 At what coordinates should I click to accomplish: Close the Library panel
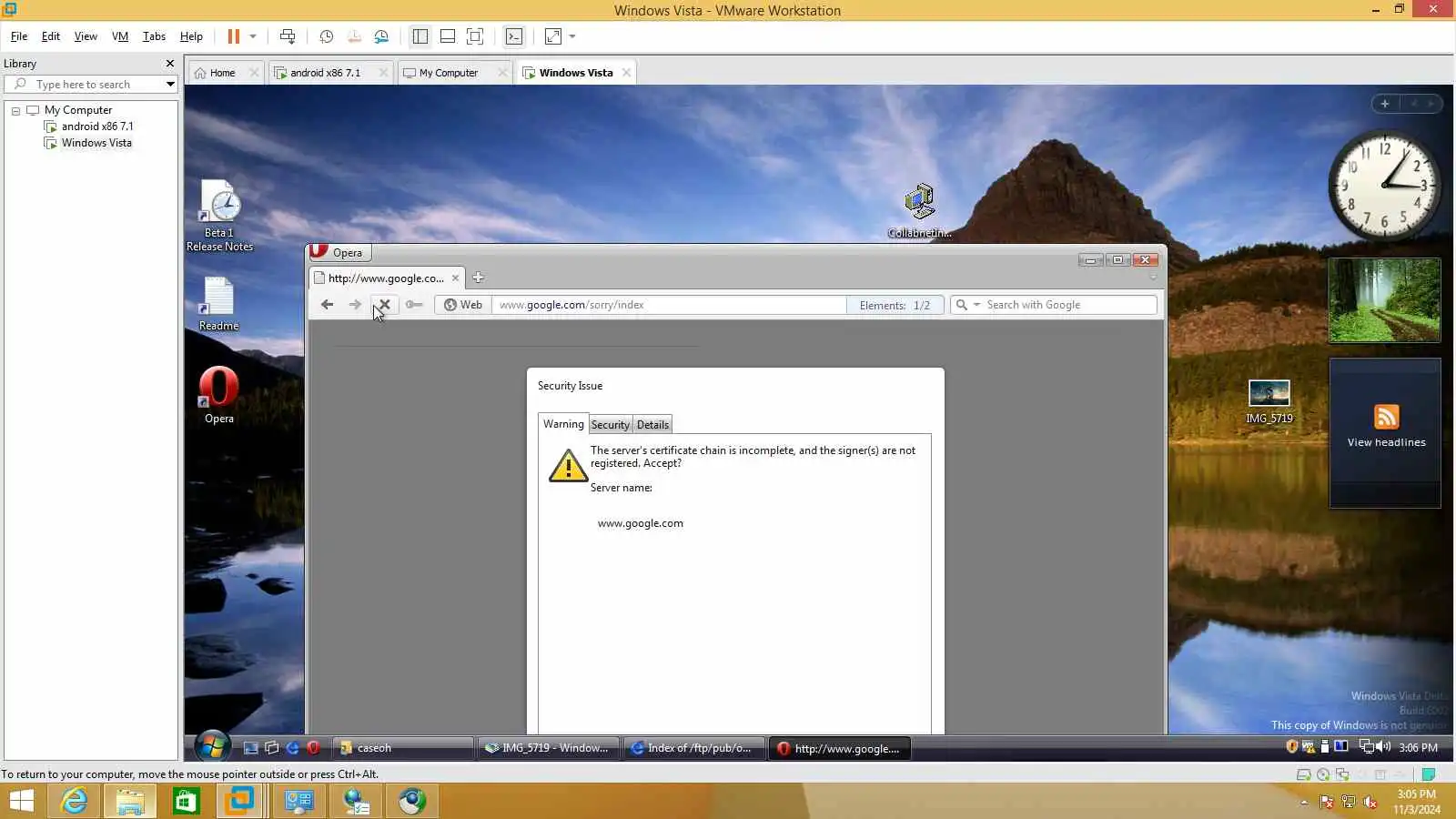point(169,64)
